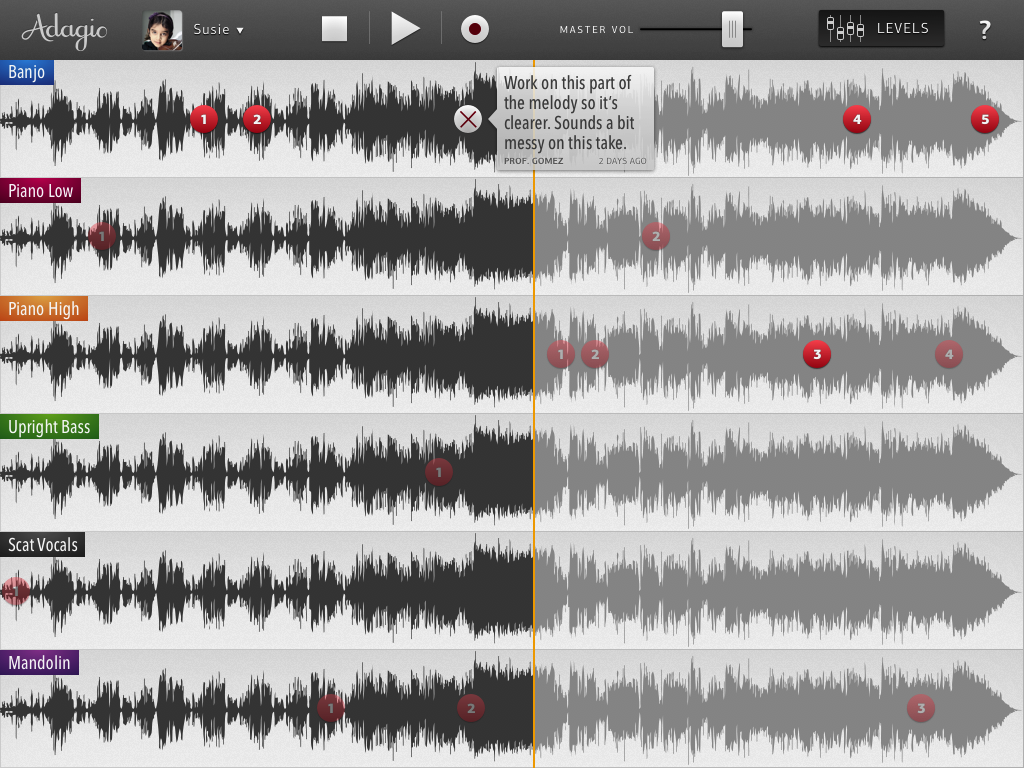Close the Prof. Gomez comment popup
1024x768 pixels.
tap(468, 119)
